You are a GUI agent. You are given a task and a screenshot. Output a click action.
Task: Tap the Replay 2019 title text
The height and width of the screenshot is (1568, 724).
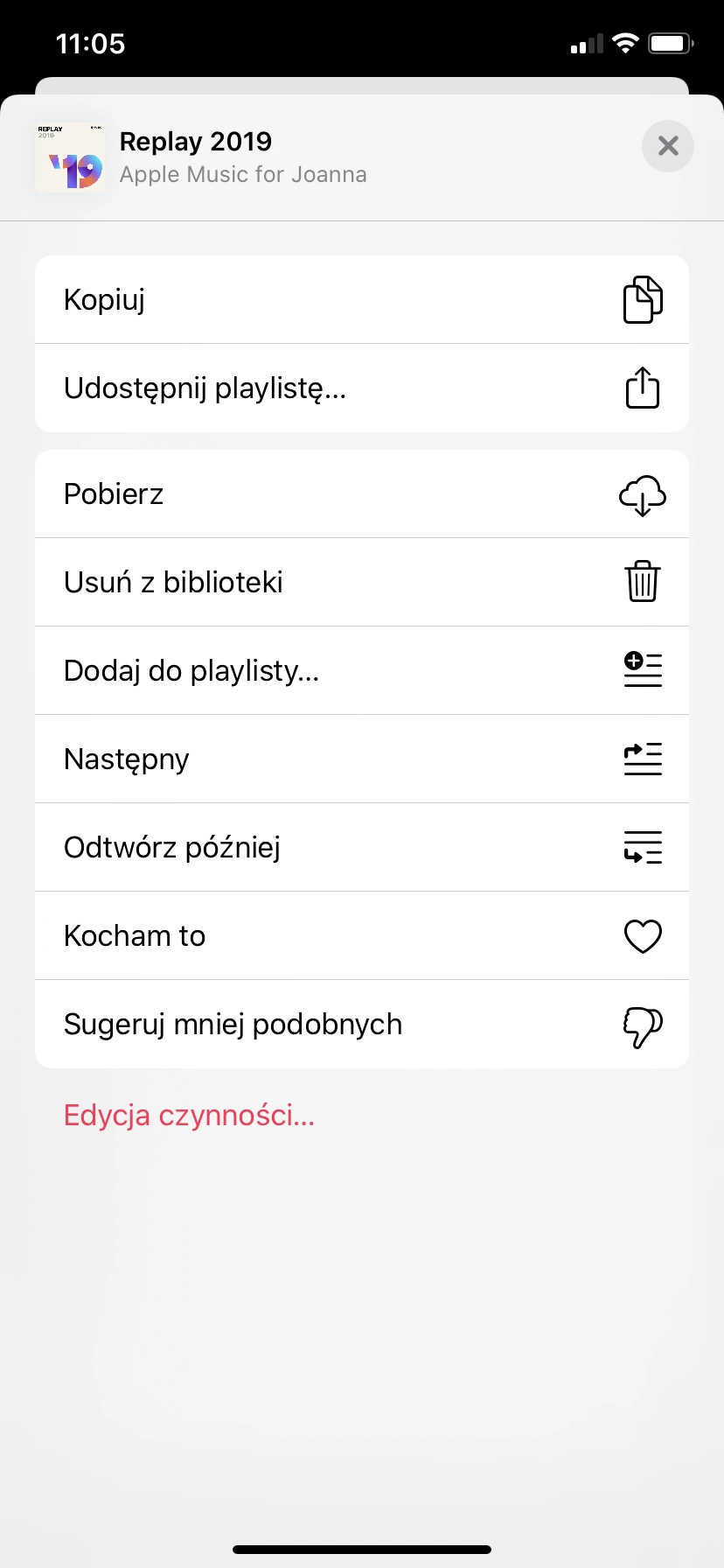click(x=196, y=142)
